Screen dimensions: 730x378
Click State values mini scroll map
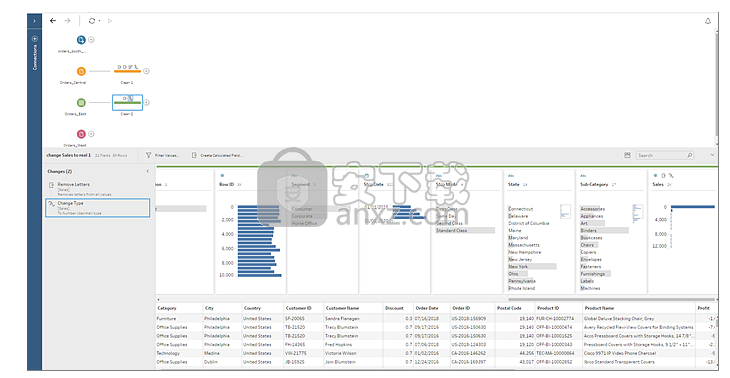click(565, 212)
